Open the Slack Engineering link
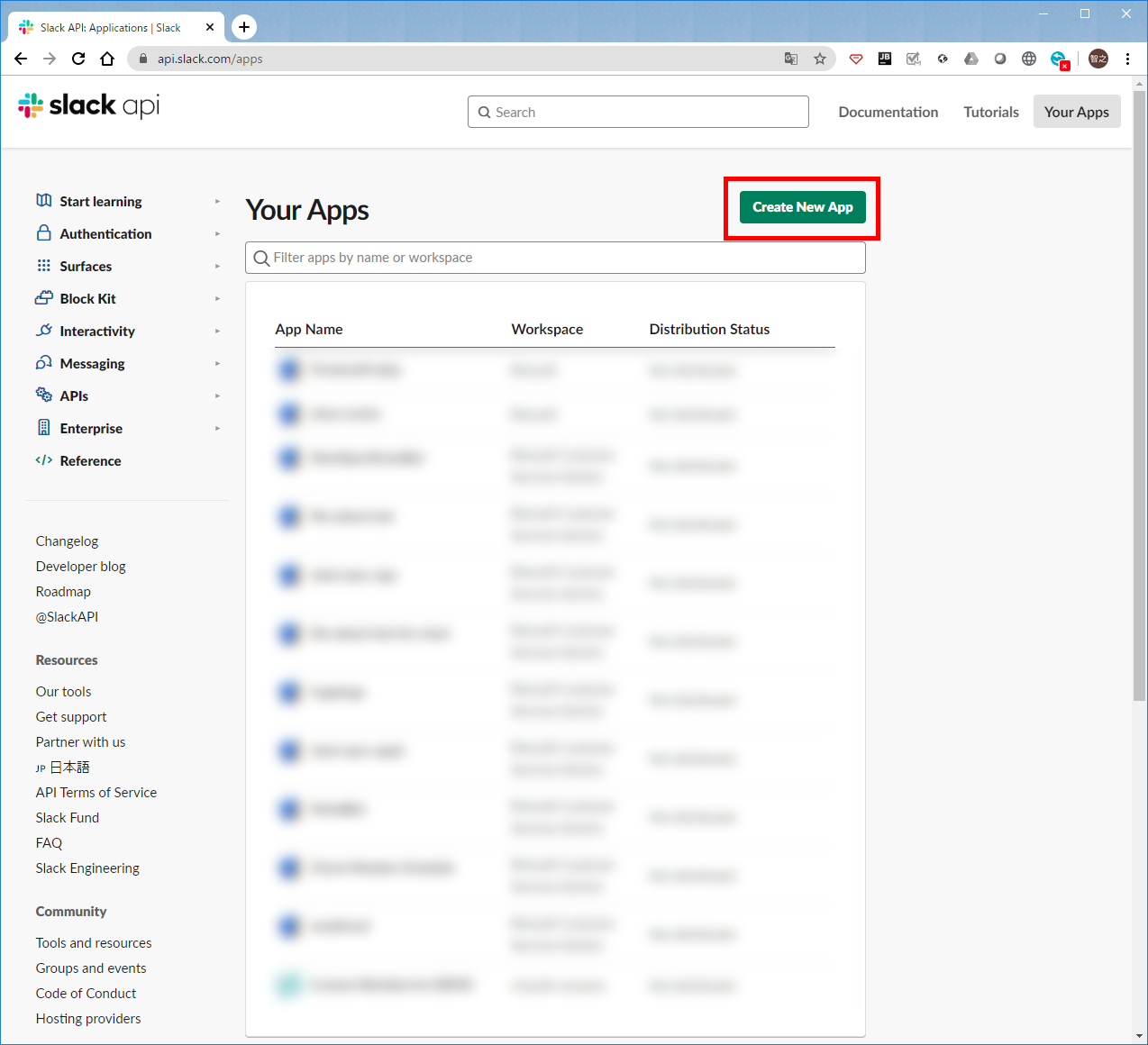 pos(87,868)
